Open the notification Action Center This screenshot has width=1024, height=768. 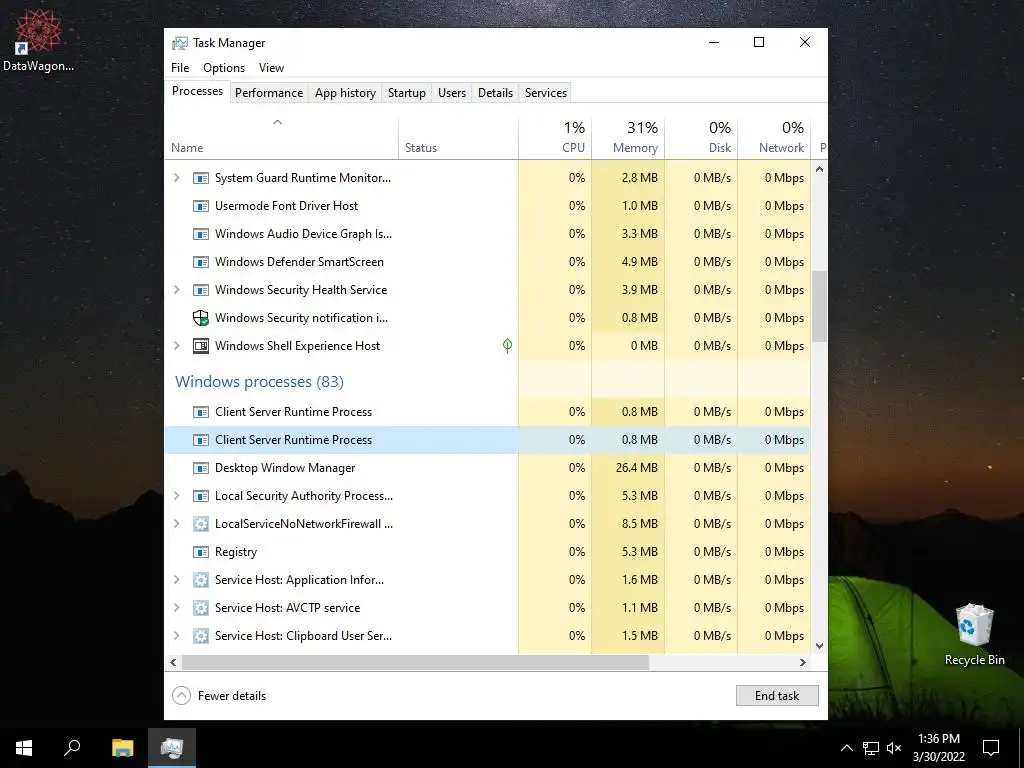(x=991, y=748)
